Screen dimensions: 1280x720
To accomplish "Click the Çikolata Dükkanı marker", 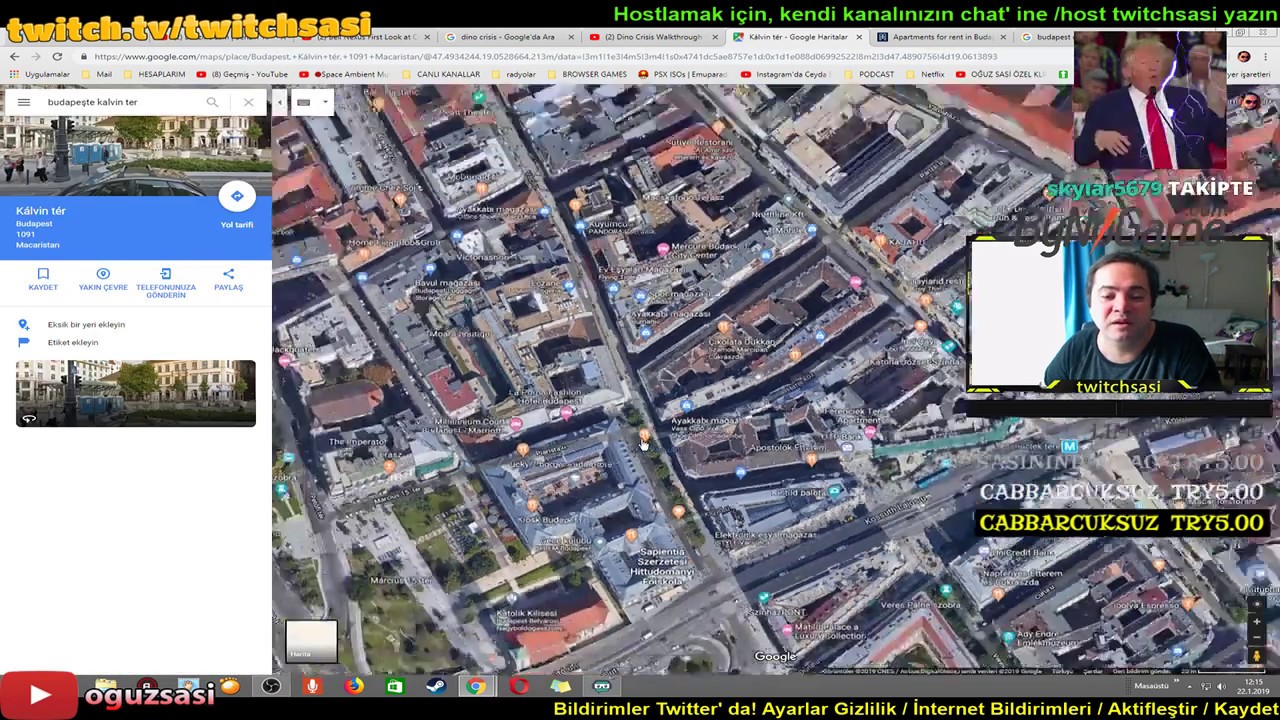I will click(724, 326).
